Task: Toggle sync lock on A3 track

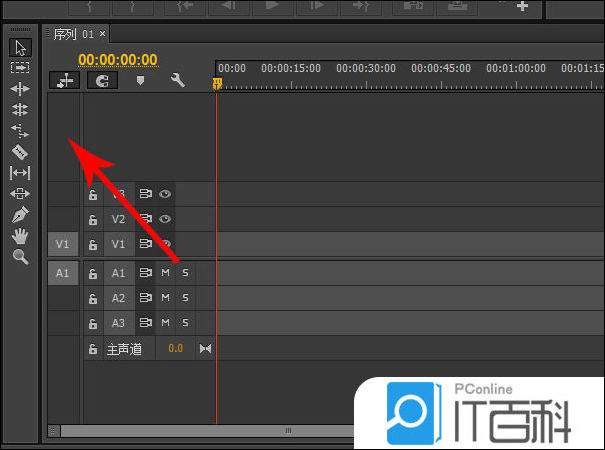Action: point(145,322)
